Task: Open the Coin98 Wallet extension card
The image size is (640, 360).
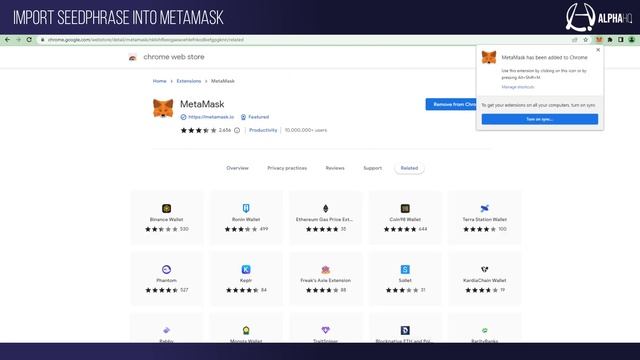Action: click(x=405, y=218)
